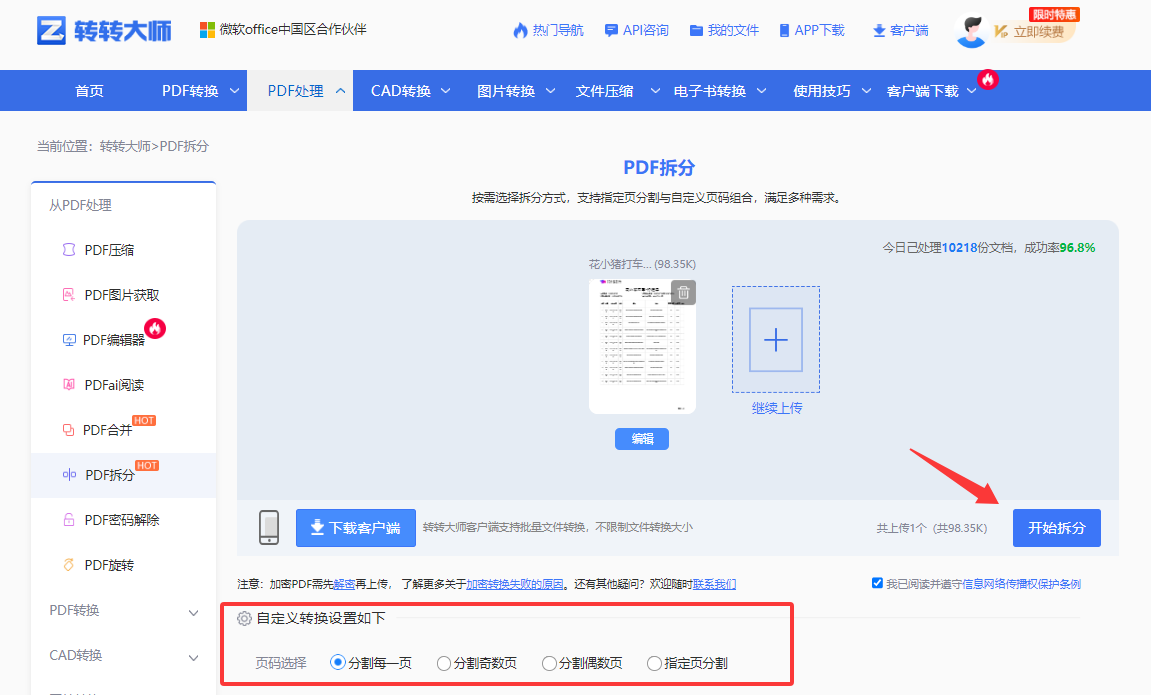Click the 转转大师 logo icon
Viewport: 1151px width, 695px height.
[x=51, y=31]
